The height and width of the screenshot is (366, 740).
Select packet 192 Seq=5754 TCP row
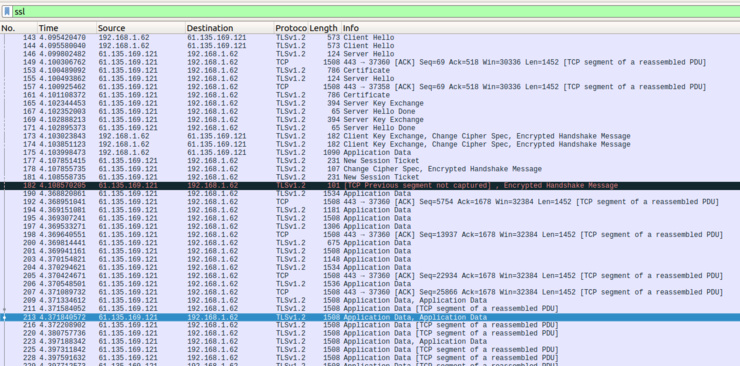point(370,202)
